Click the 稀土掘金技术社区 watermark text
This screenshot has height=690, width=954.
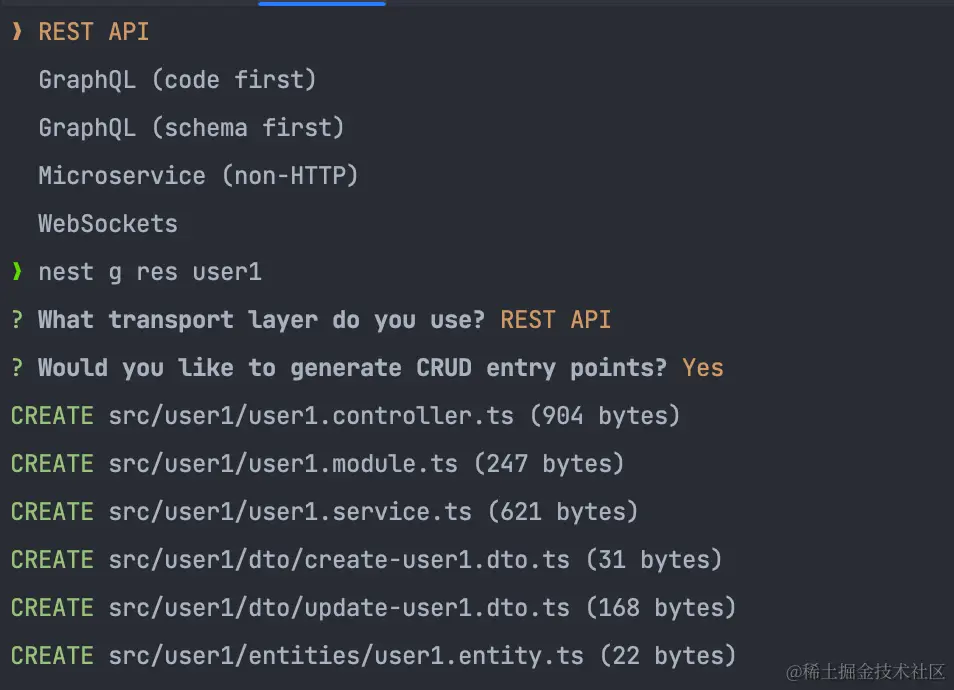(x=866, y=671)
